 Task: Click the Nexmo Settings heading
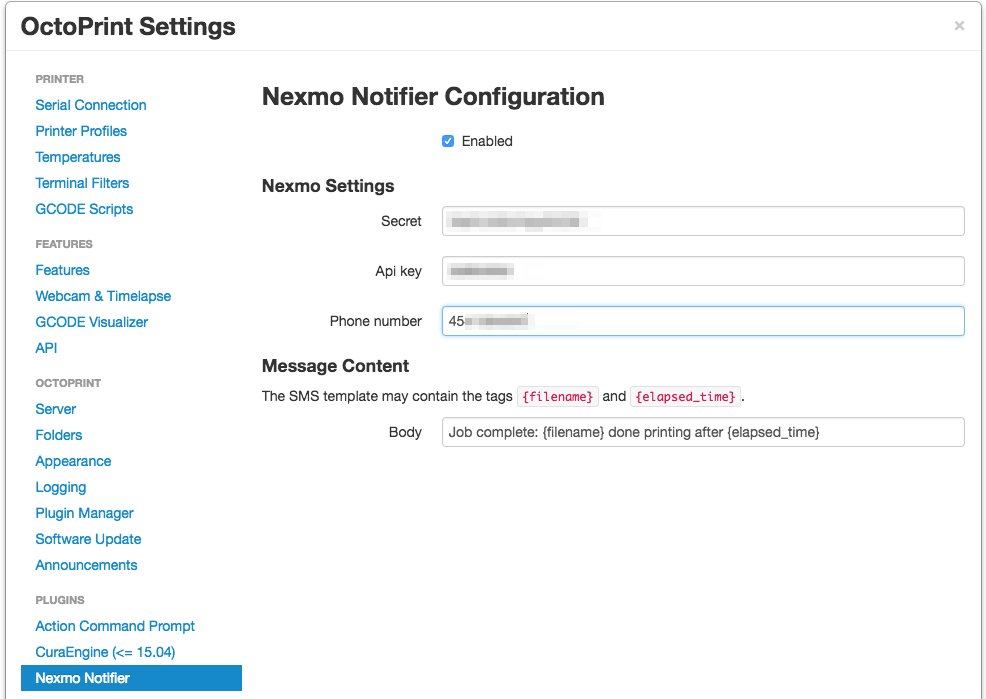click(x=328, y=186)
